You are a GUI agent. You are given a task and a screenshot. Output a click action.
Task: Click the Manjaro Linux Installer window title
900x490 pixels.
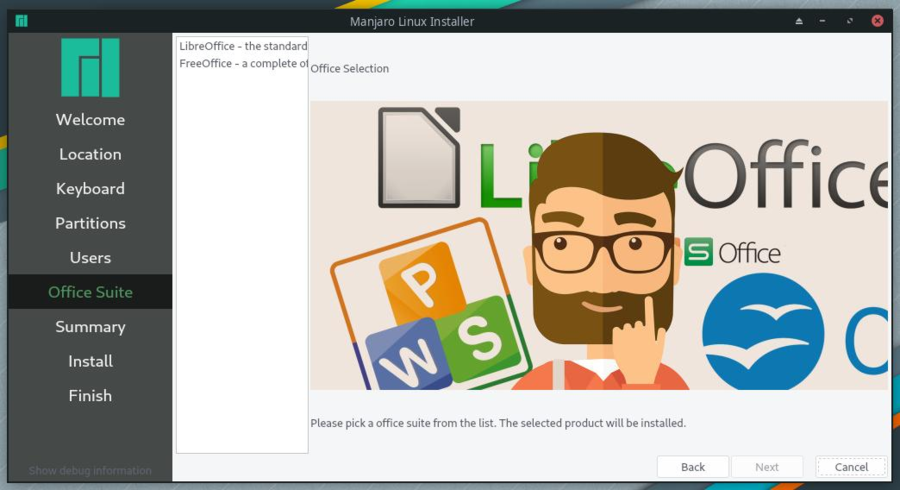[412, 21]
